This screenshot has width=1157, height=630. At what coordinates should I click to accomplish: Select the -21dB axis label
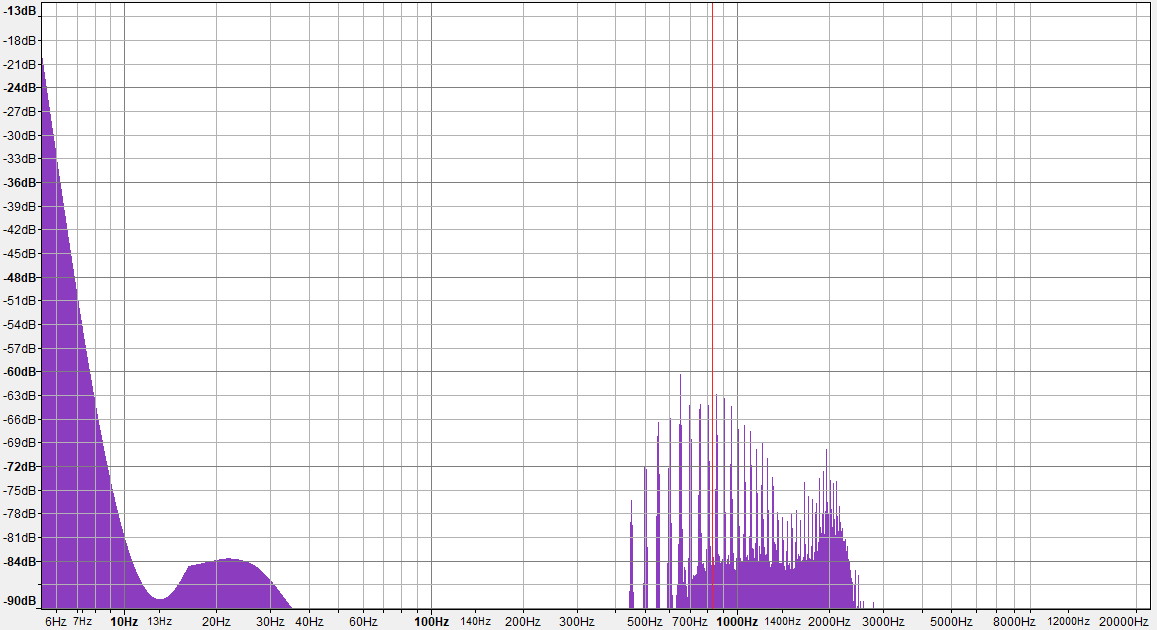point(20,64)
